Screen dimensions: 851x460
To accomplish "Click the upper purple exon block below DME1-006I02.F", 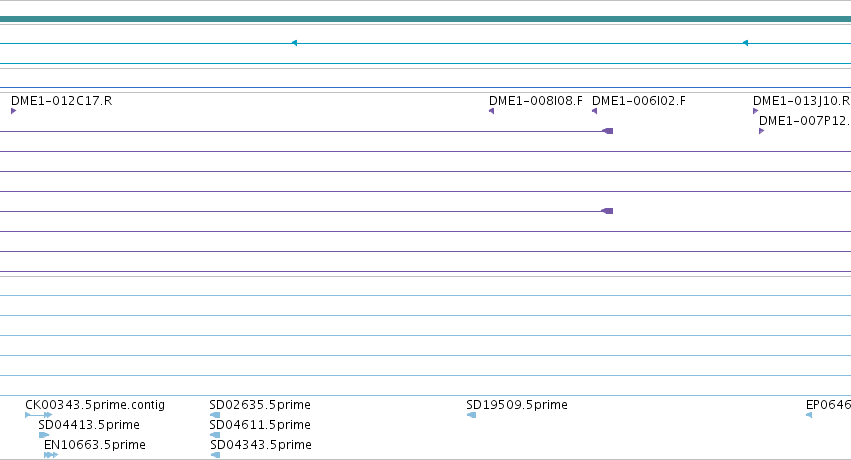I will 607,131.
